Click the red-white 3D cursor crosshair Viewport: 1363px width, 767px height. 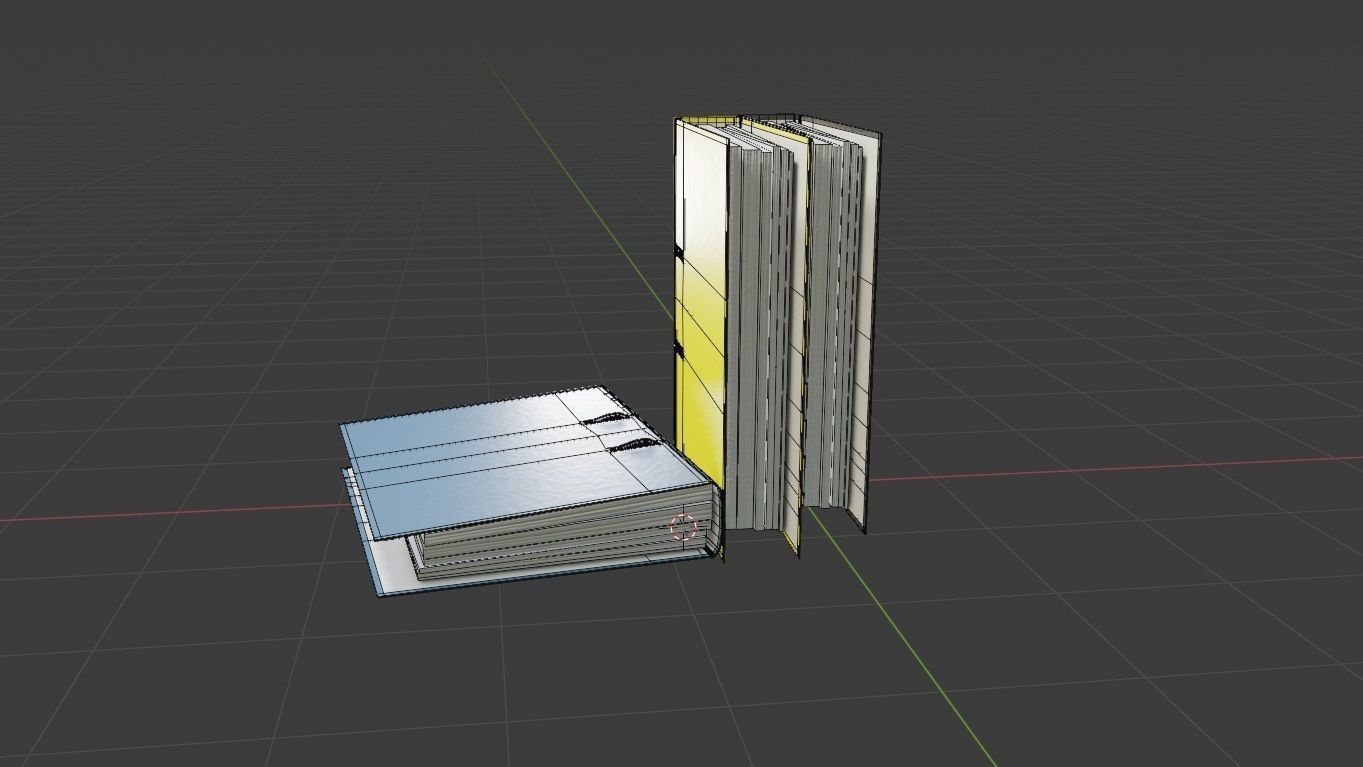[684, 528]
